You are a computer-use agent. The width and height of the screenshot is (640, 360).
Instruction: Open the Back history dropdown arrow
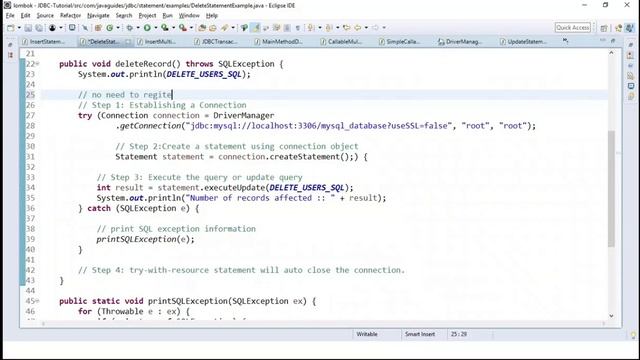click(x=366, y=28)
